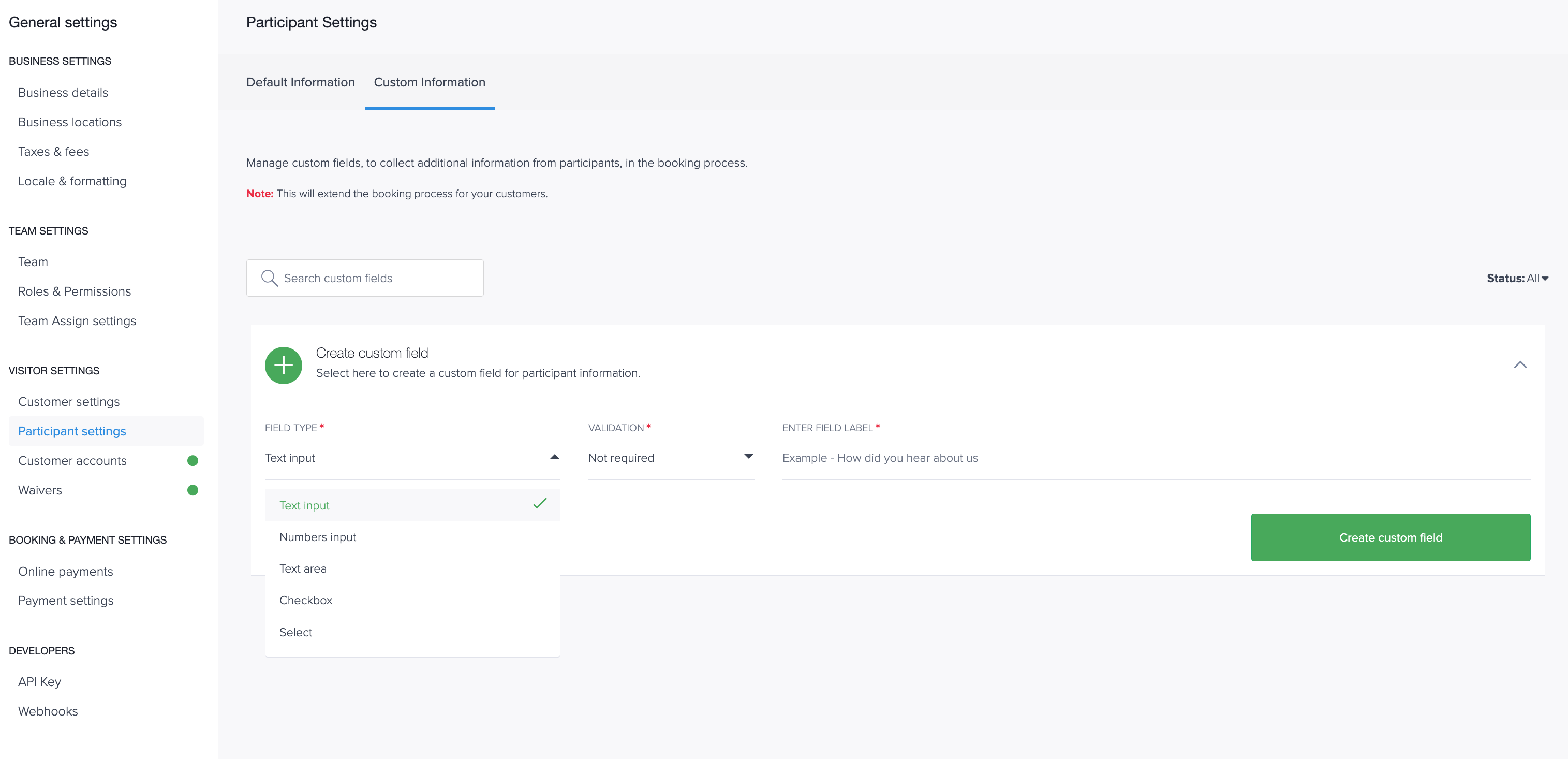The width and height of the screenshot is (1568, 759).
Task: Collapse the Create custom field panel chevron
Action: [x=1520, y=364]
